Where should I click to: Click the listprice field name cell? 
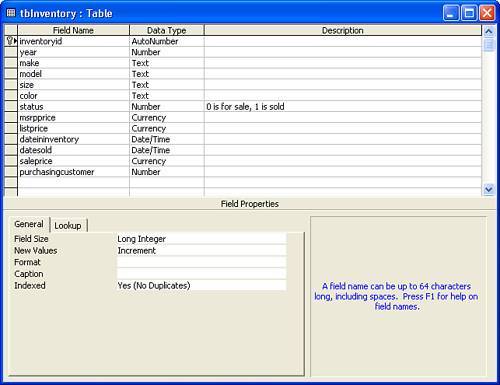pos(73,128)
